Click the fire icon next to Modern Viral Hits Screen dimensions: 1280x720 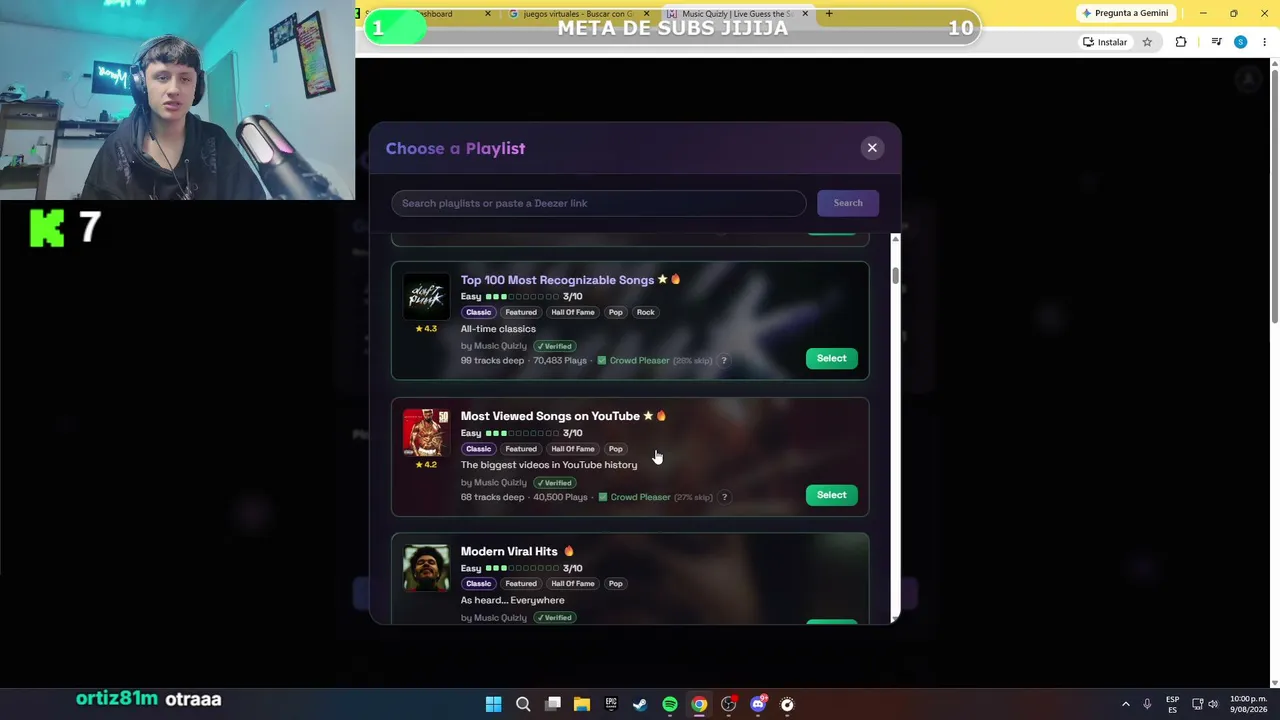pos(569,551)
